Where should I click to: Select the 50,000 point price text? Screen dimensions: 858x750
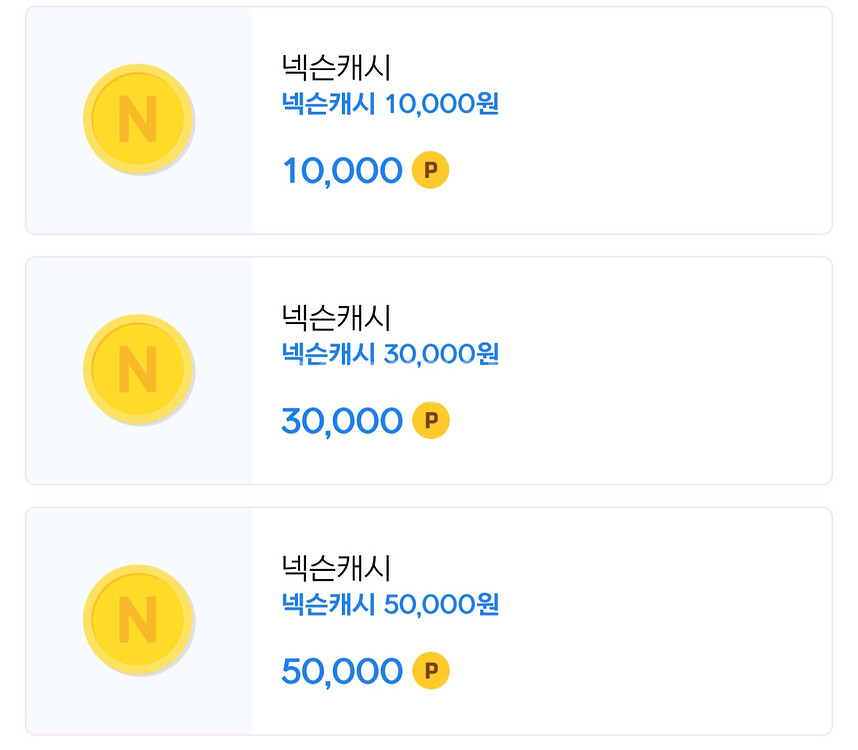pyautogui.click(x=342, y=671)
